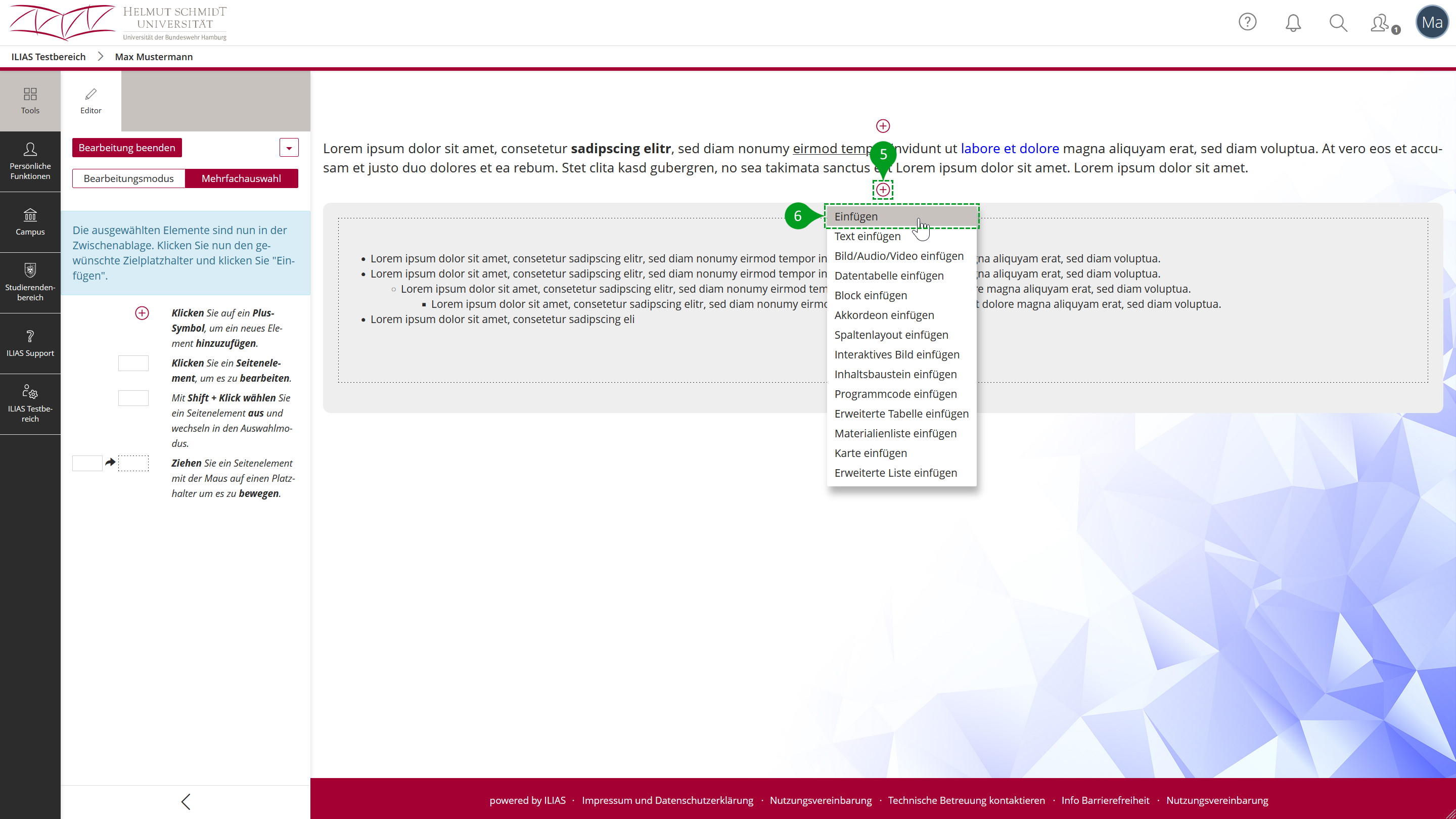The height and width of the screenshot is (819, 1456).
Task: Click the breadcrumb chevron after ILIAS Testbereich
Action: pos(101,57)
